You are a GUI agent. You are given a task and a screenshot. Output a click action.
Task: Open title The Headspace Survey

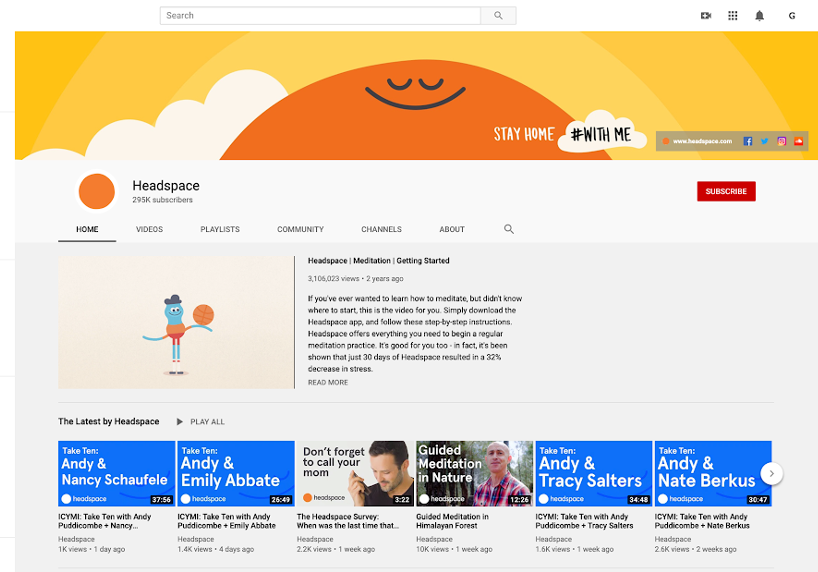click(347, 521)
